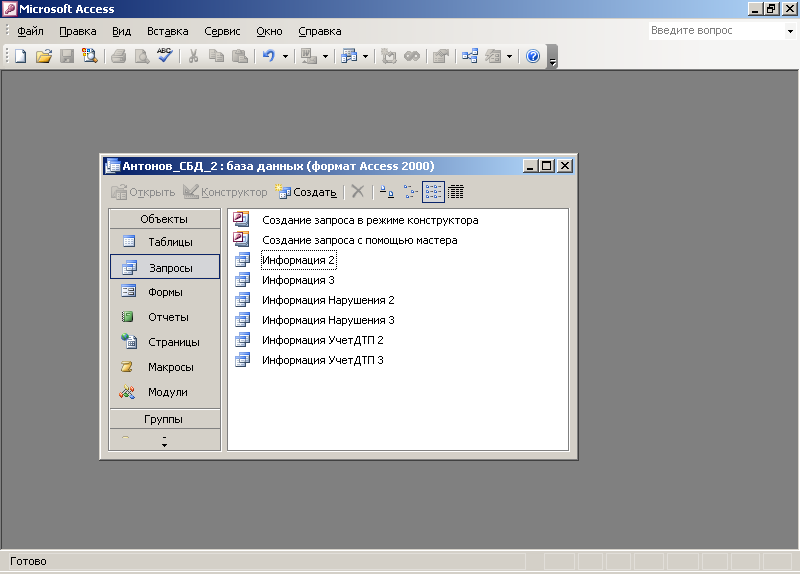This screenshot has width=800, height=574.
Task: Click the Undo arrow icon
Action: (x=269, y=56)
